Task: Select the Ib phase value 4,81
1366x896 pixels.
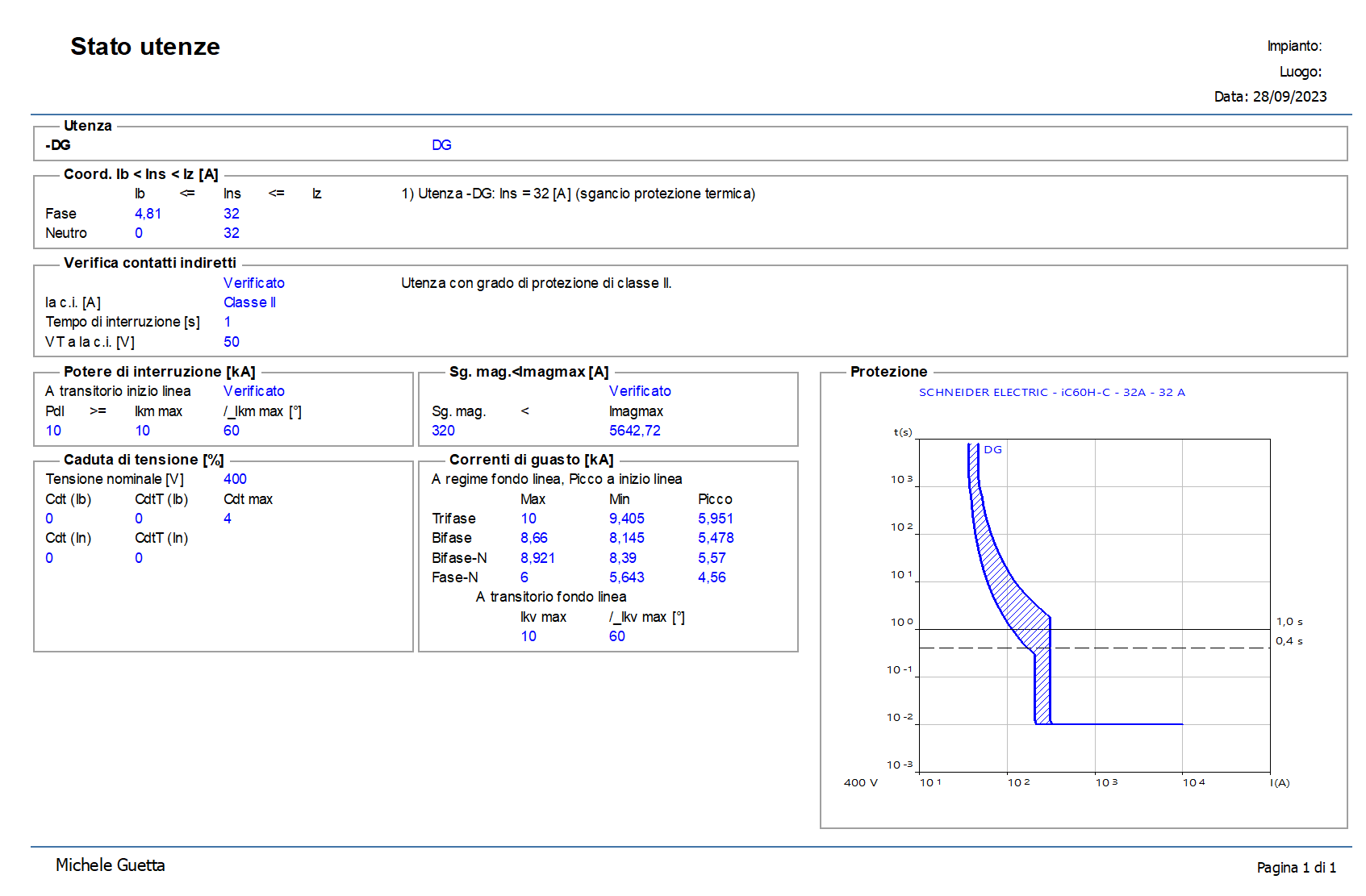Action: [x=148, y=214]
